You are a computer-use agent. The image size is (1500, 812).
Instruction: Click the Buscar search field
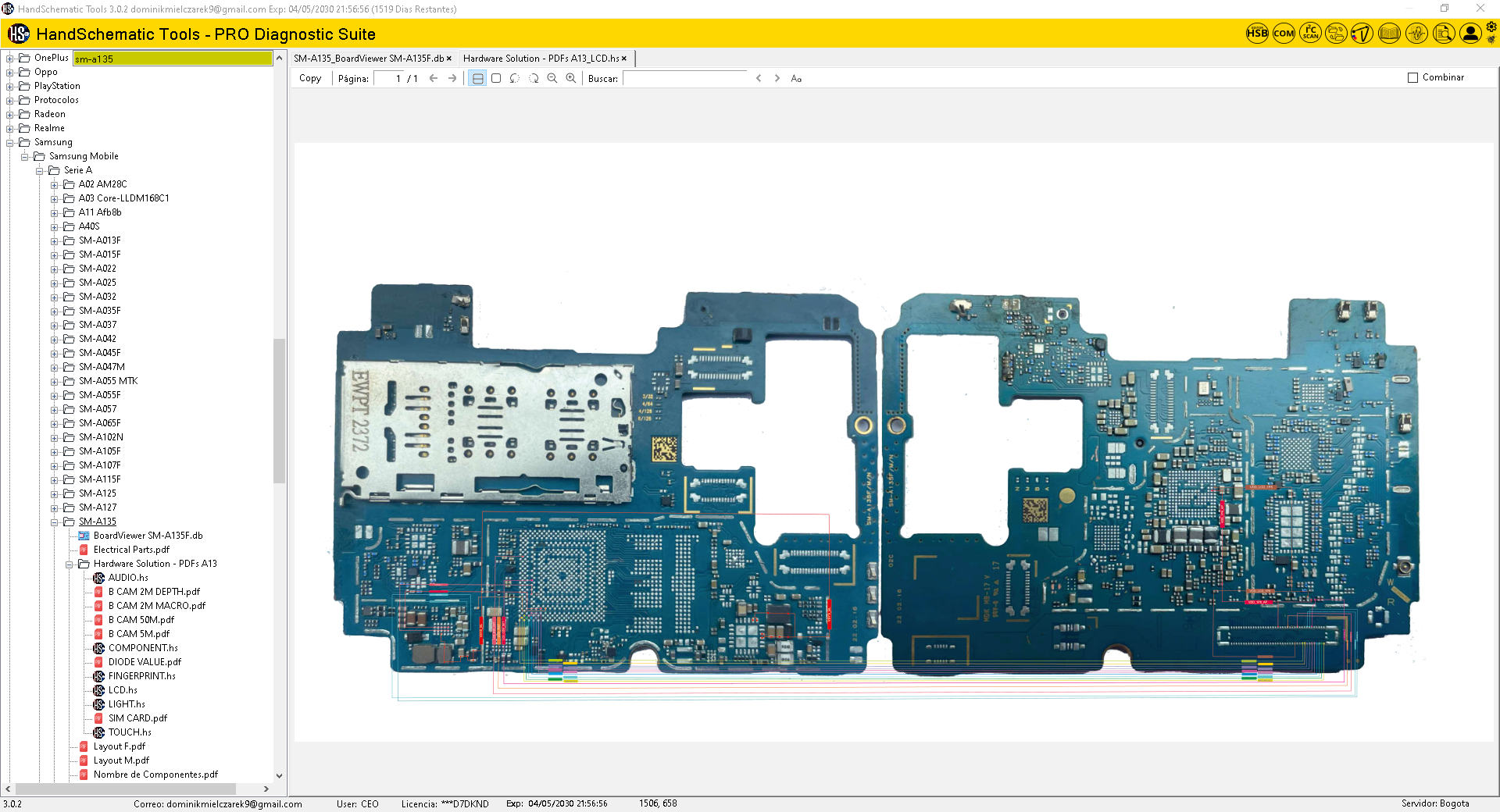pos(685,78)
